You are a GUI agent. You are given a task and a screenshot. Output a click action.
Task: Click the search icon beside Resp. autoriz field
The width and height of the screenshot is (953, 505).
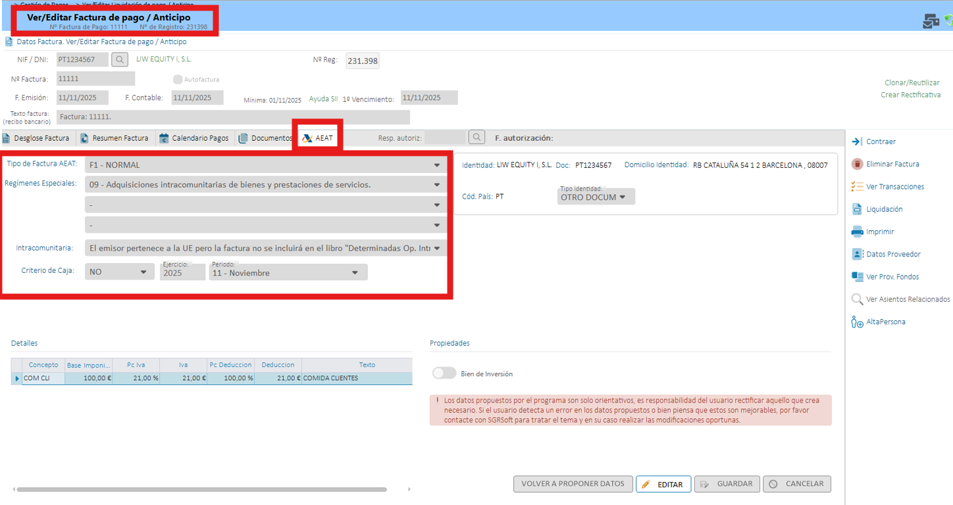tap(477, 138)
